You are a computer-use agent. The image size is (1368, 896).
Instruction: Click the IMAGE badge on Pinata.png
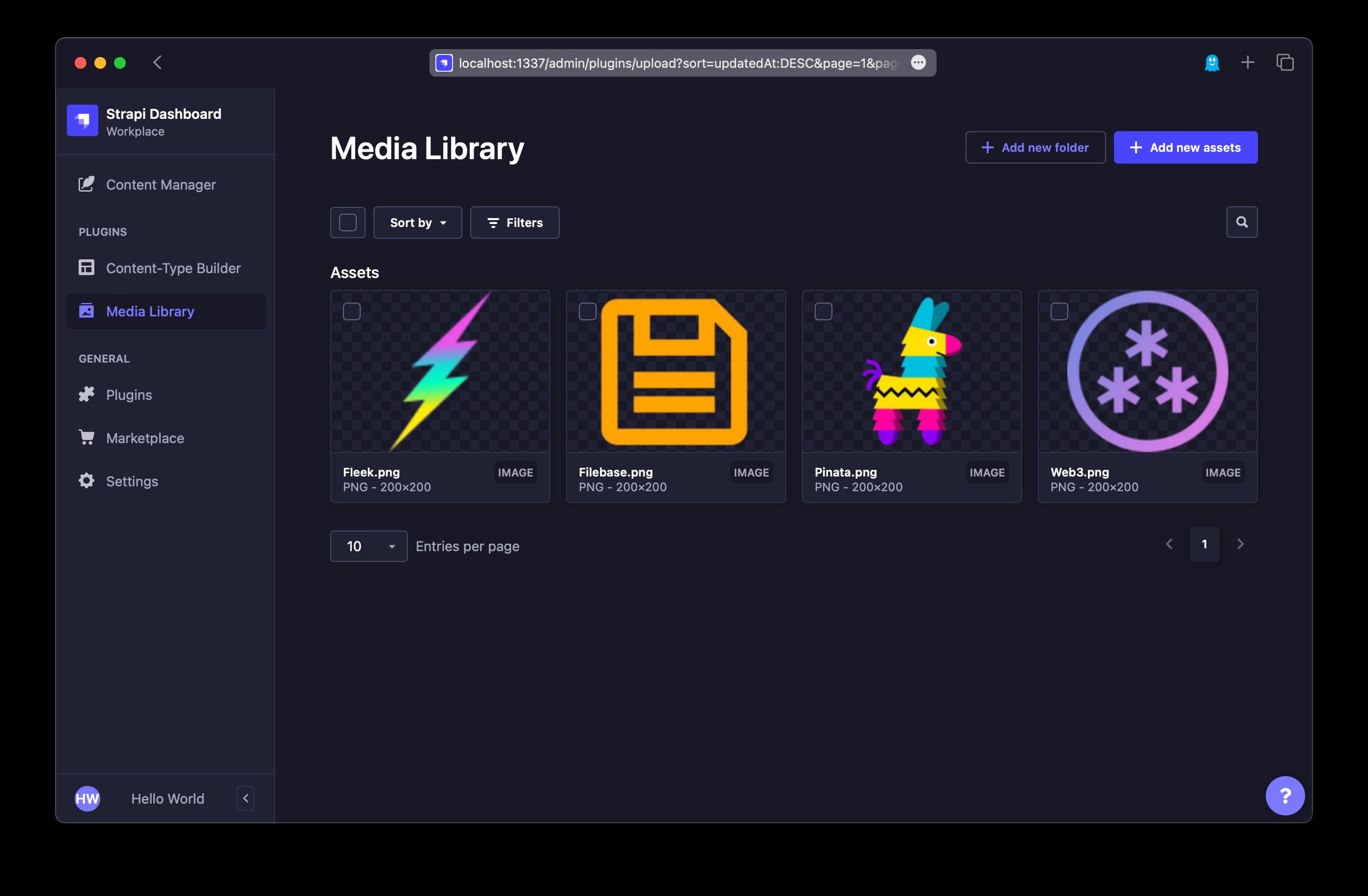(x=987, y=473)
